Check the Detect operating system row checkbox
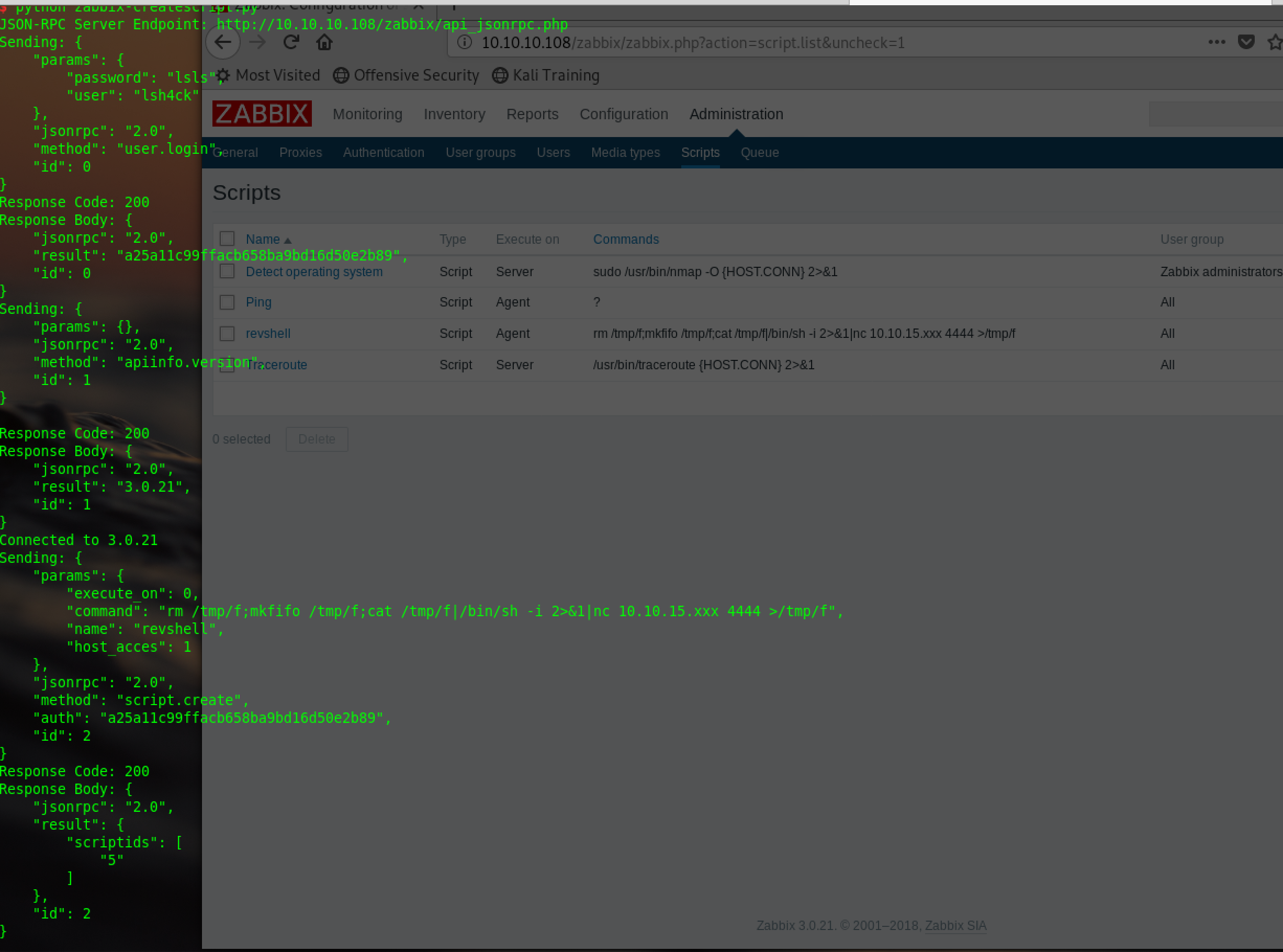This screenshot has height=952, width=1283. point(227,271)
